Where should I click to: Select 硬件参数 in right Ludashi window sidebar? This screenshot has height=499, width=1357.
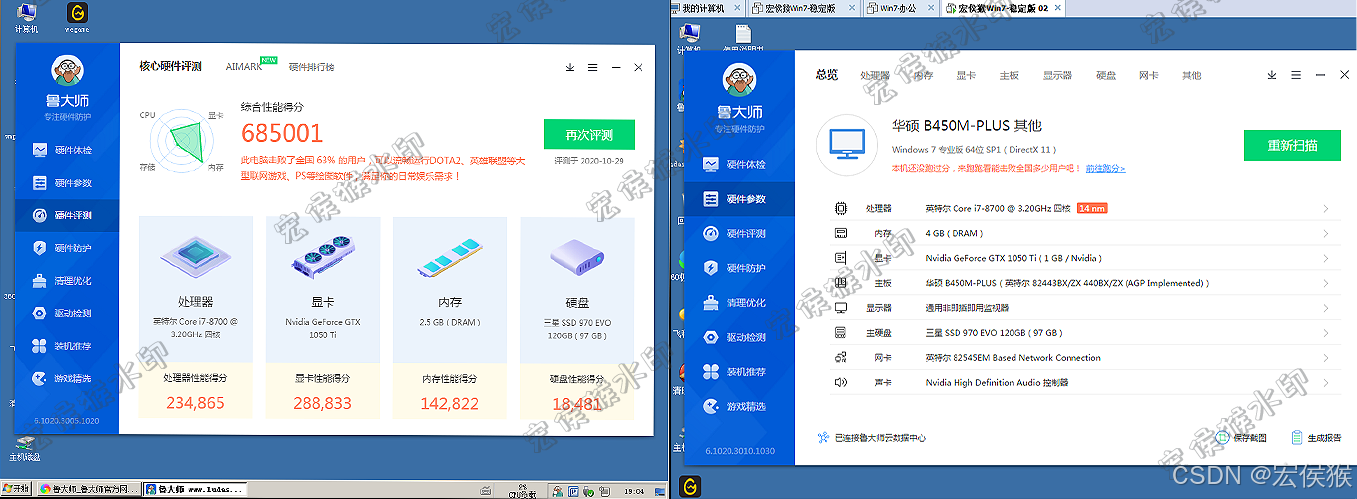739,199
